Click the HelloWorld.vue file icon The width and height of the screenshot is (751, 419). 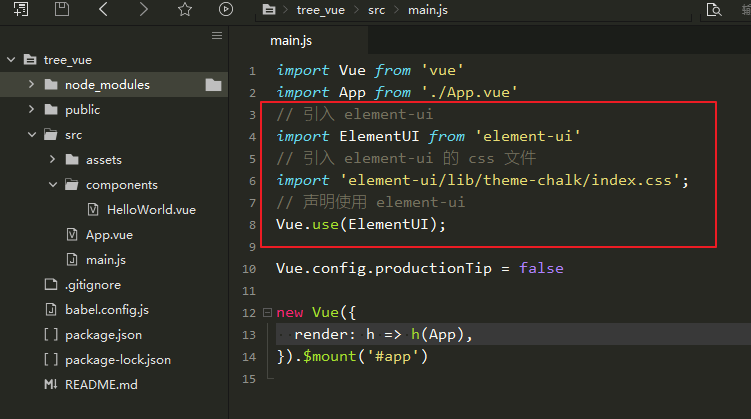click(x=93, y=209)
